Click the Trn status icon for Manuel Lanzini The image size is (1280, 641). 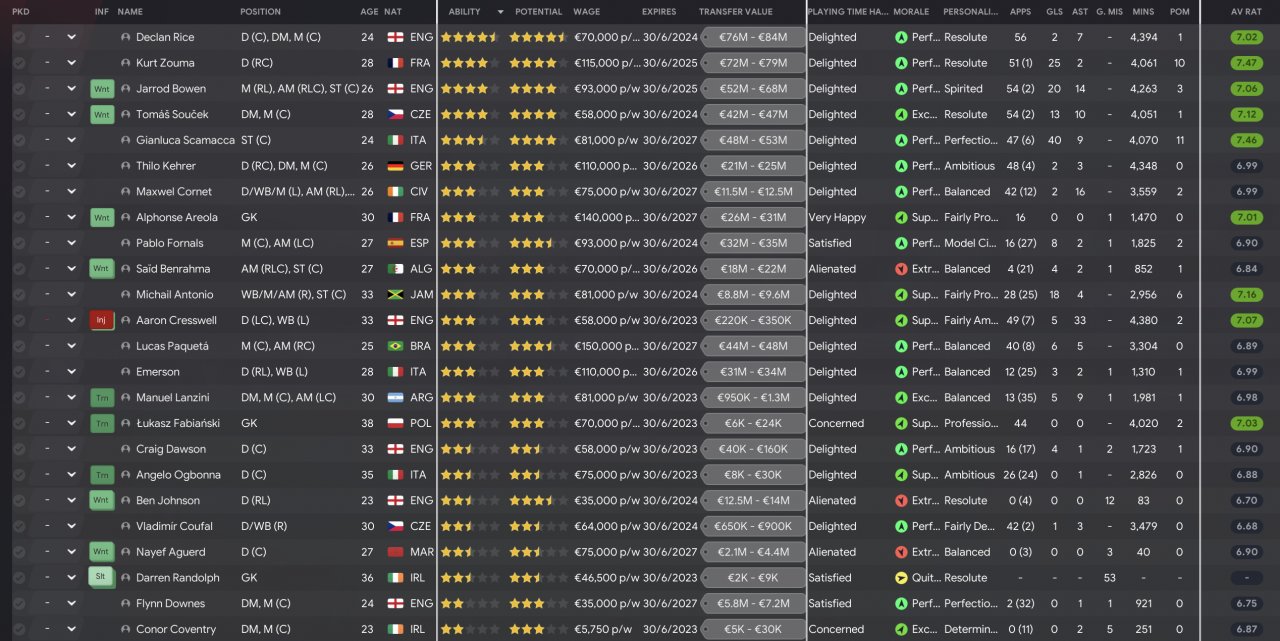102,398
